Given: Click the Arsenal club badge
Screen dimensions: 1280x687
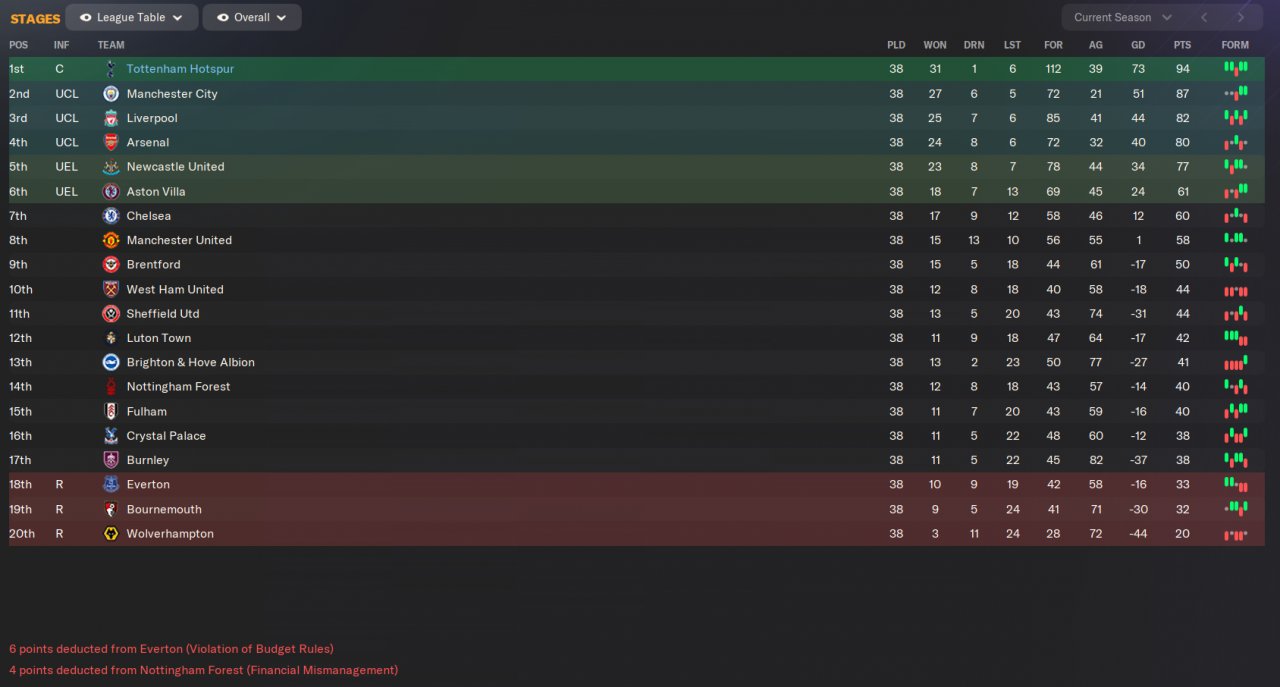Looking at the screenshot, I should click(111, 143).
